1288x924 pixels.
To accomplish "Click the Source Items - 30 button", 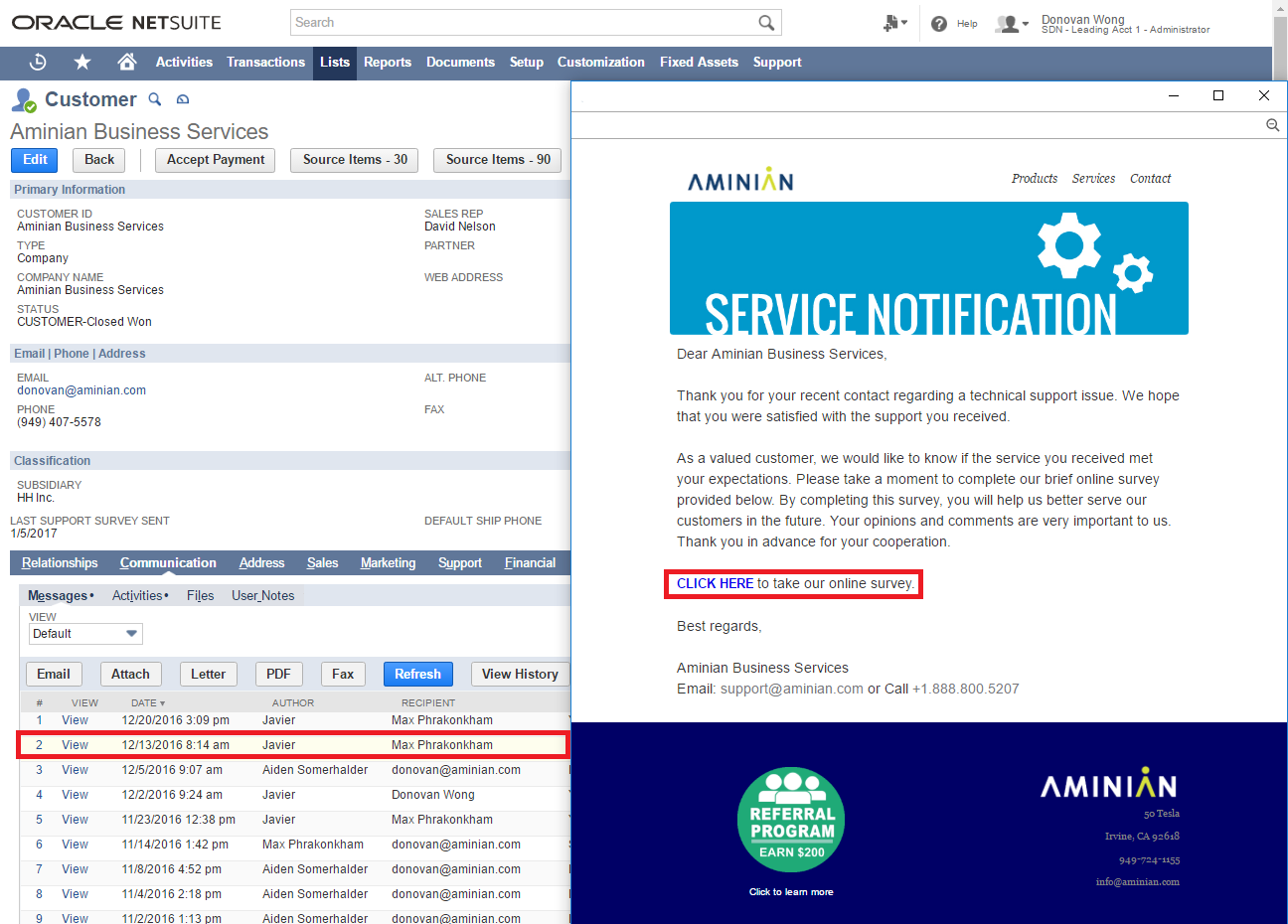I will (x=355, y=160).
